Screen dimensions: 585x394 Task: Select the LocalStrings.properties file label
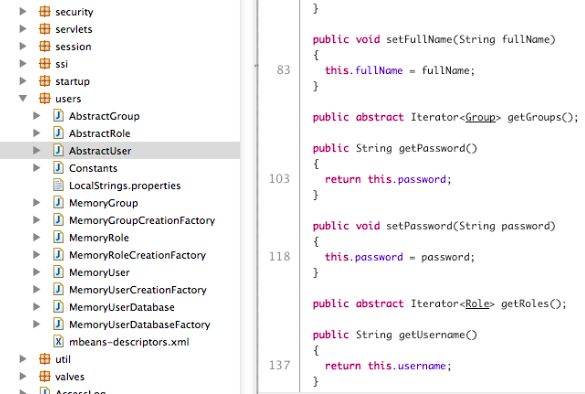click(x=125, y=186)
